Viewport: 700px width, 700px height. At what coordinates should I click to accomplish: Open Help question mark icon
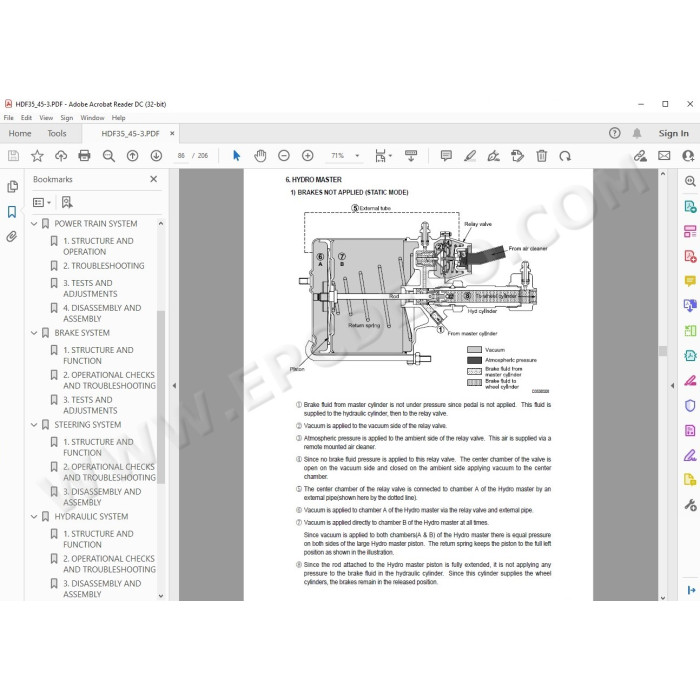pos(615,133)
